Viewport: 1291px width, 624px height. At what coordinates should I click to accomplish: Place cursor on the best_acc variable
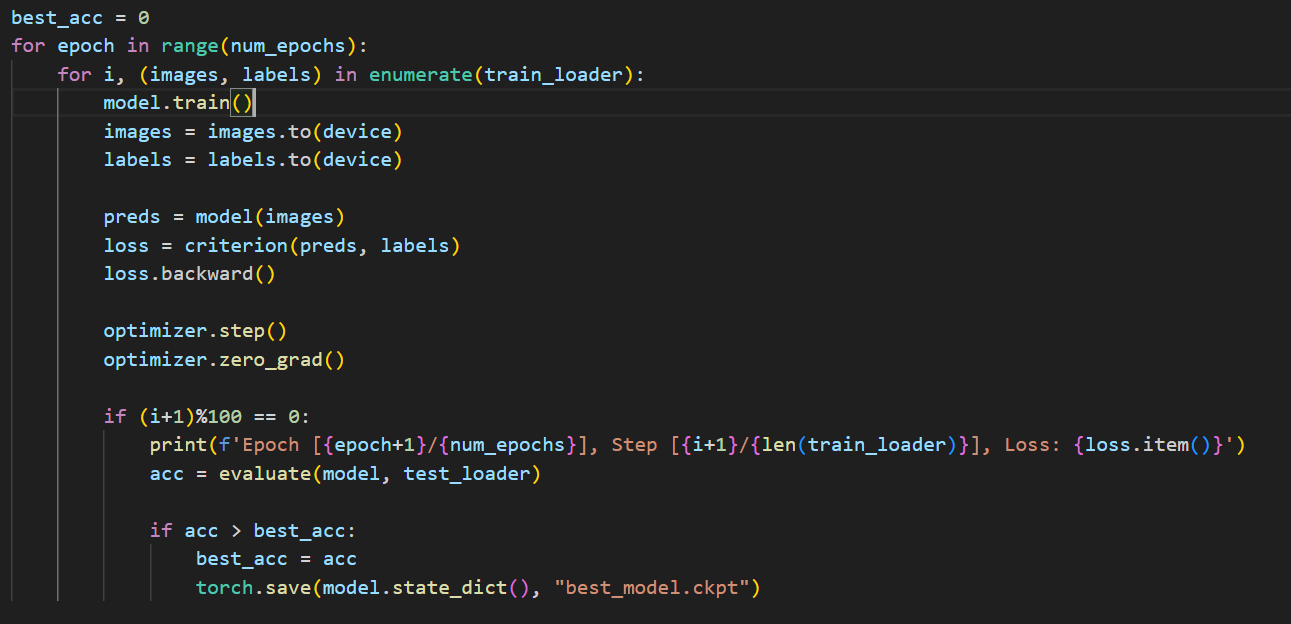[57, 17]
